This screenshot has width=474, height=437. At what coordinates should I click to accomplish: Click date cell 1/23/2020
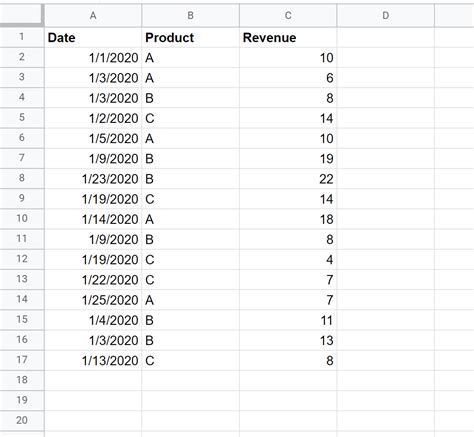pyautogui.click(x=93, y=179)
